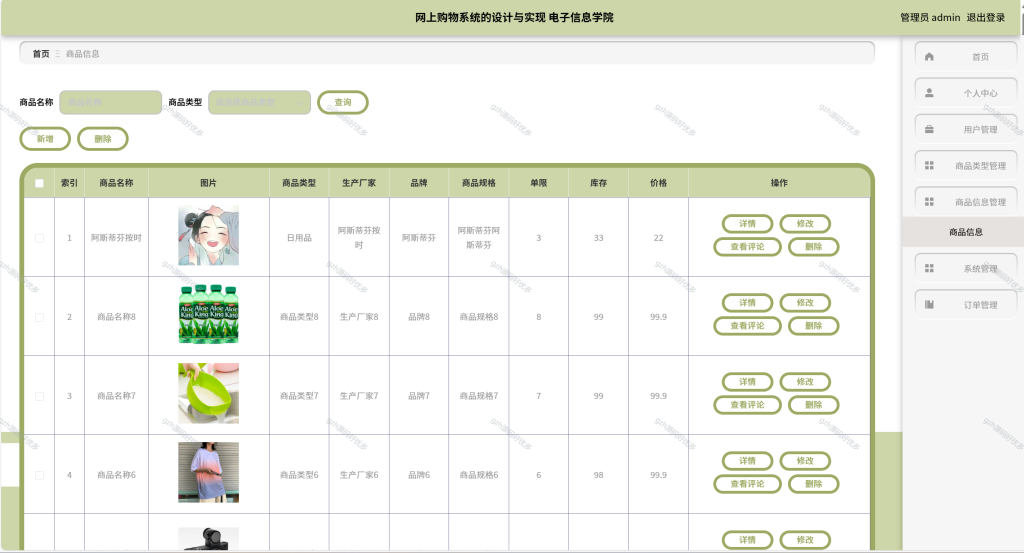Screen dimensions: 1024x553
Task: Click 查看评论 for 阿斯蒂芬按时 row
Action: click(747, 247)
